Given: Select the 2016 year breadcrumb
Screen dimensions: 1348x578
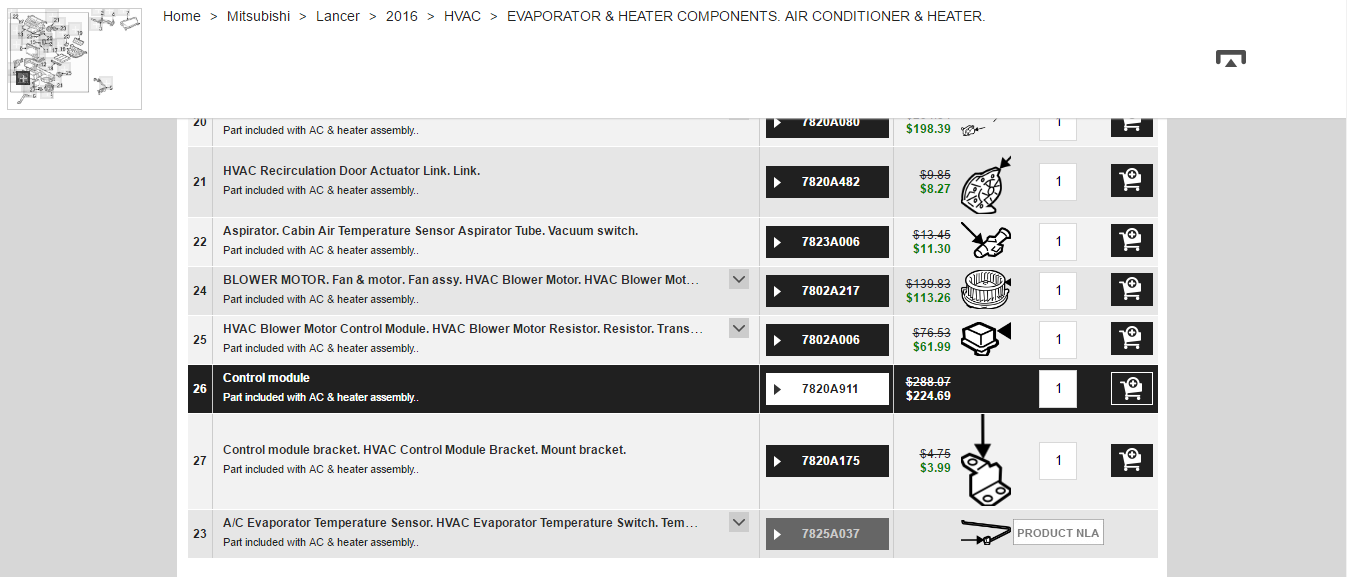Looking at the screenshot, I should 402,16.
